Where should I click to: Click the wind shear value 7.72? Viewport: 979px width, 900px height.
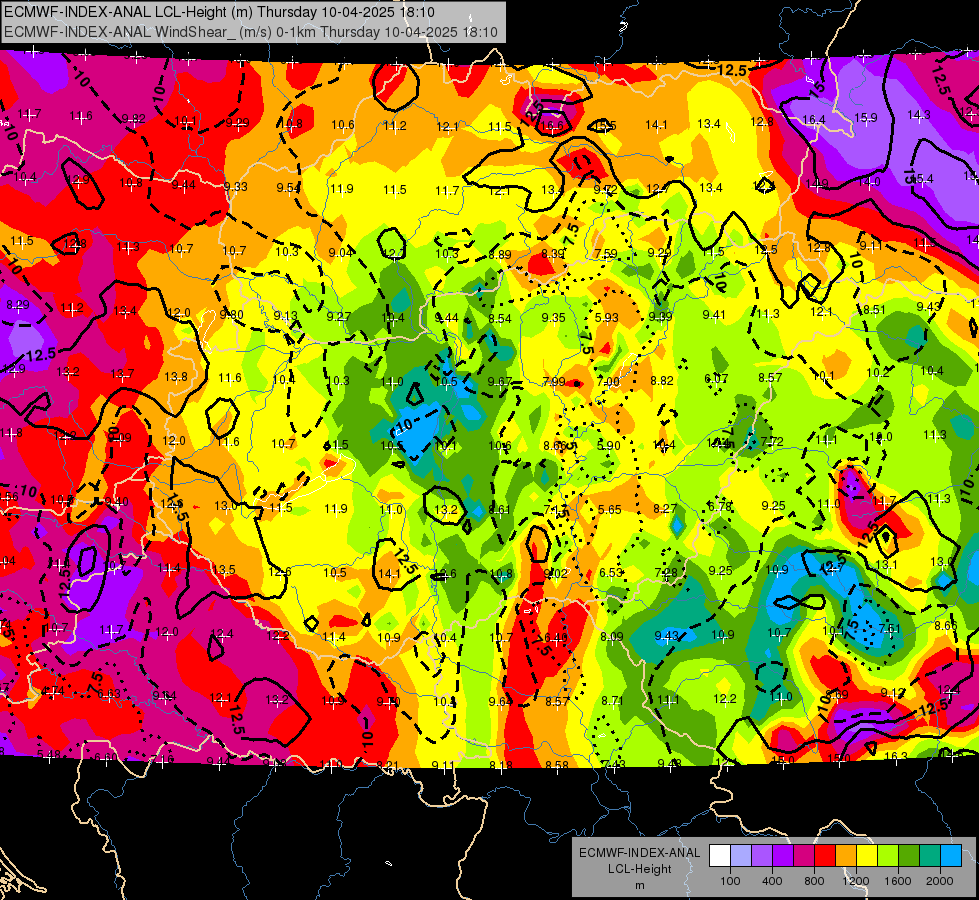click(x=772, y=442)
